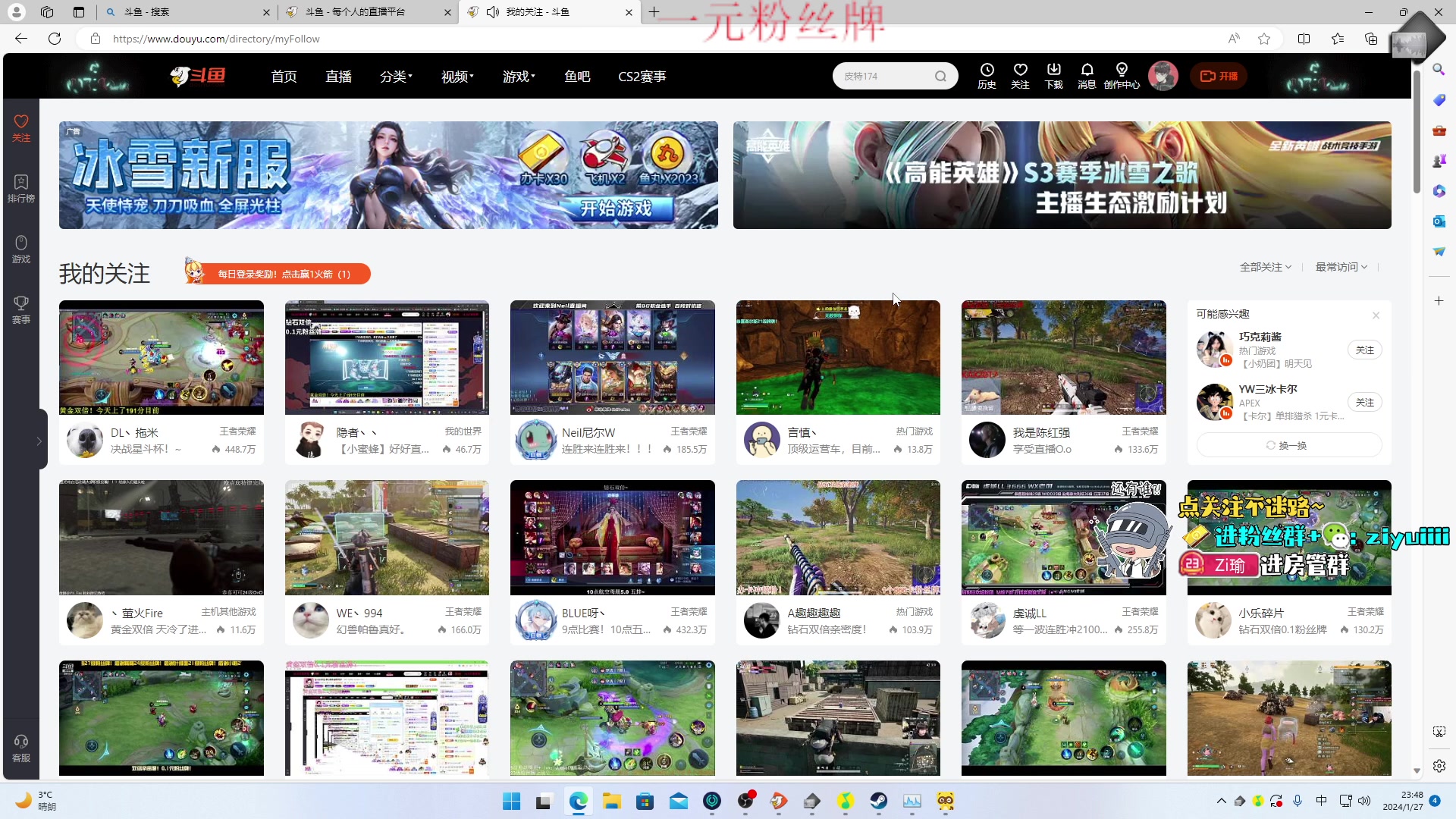The height and width of the screenshot is (819, 1456).
Task: Open the 消息 bell notifications icon
Action: (x=1087, y=76)
